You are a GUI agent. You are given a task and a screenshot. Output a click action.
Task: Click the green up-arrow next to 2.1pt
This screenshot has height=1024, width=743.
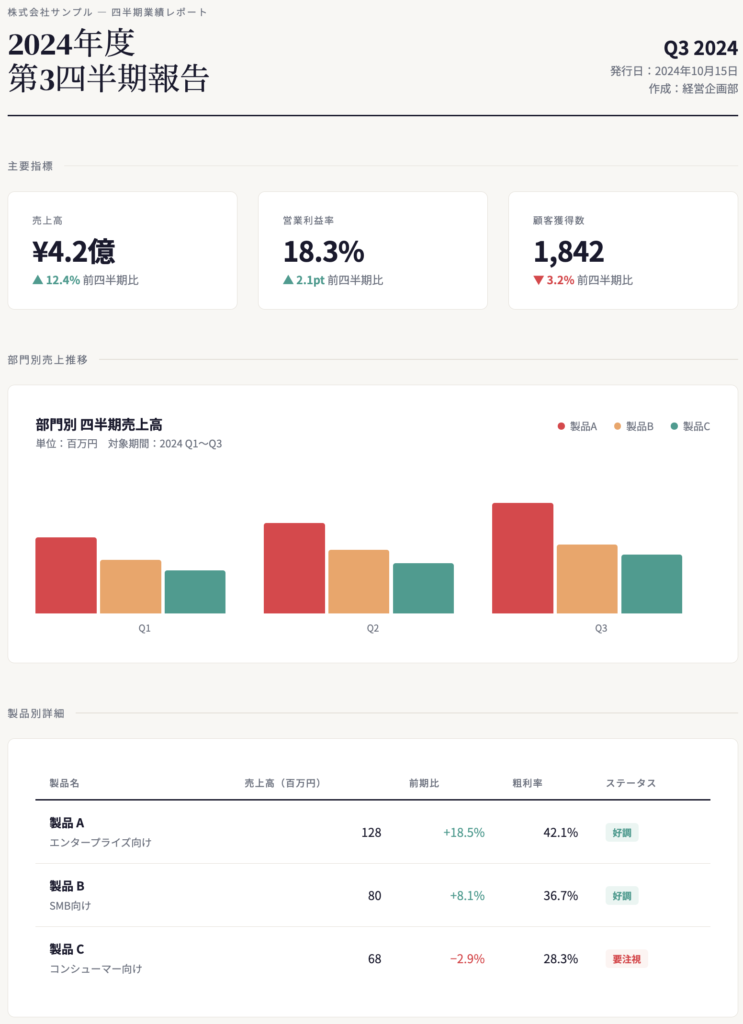(x=288, y=280)
